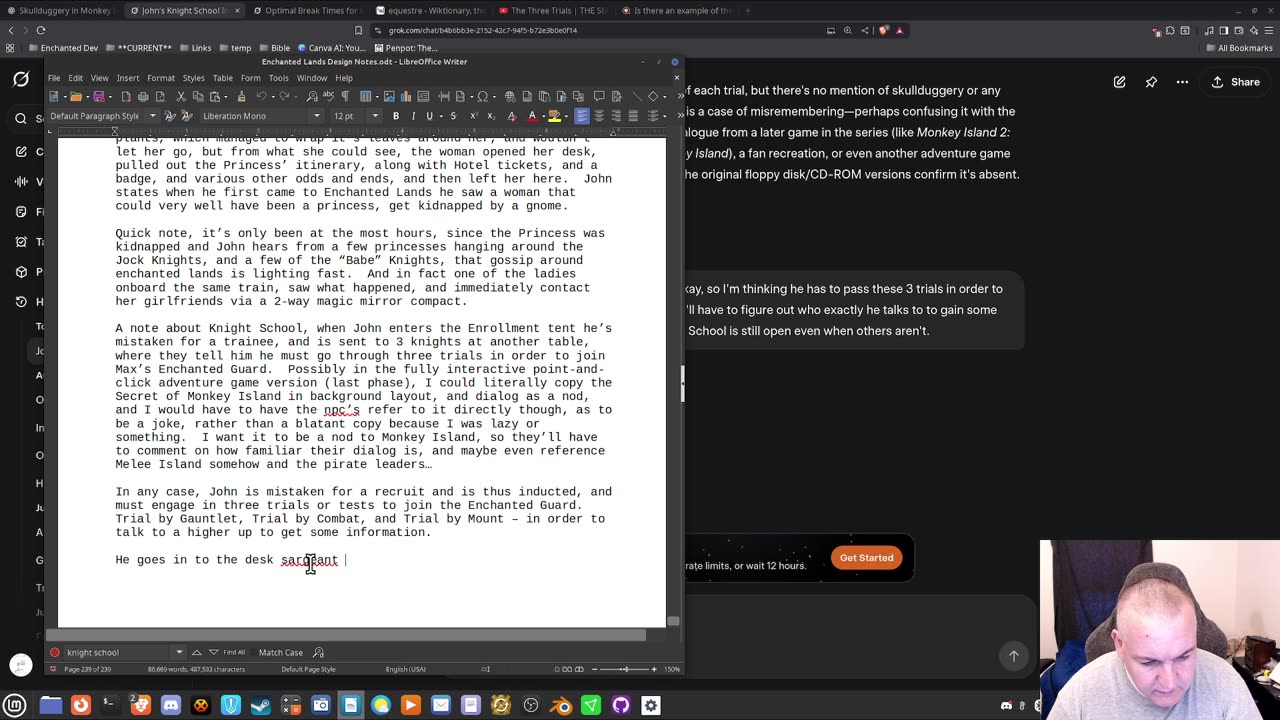Apply the yellow Highlighting Color swatch
The image size is (1280, 720).
[x=553, y=116]
